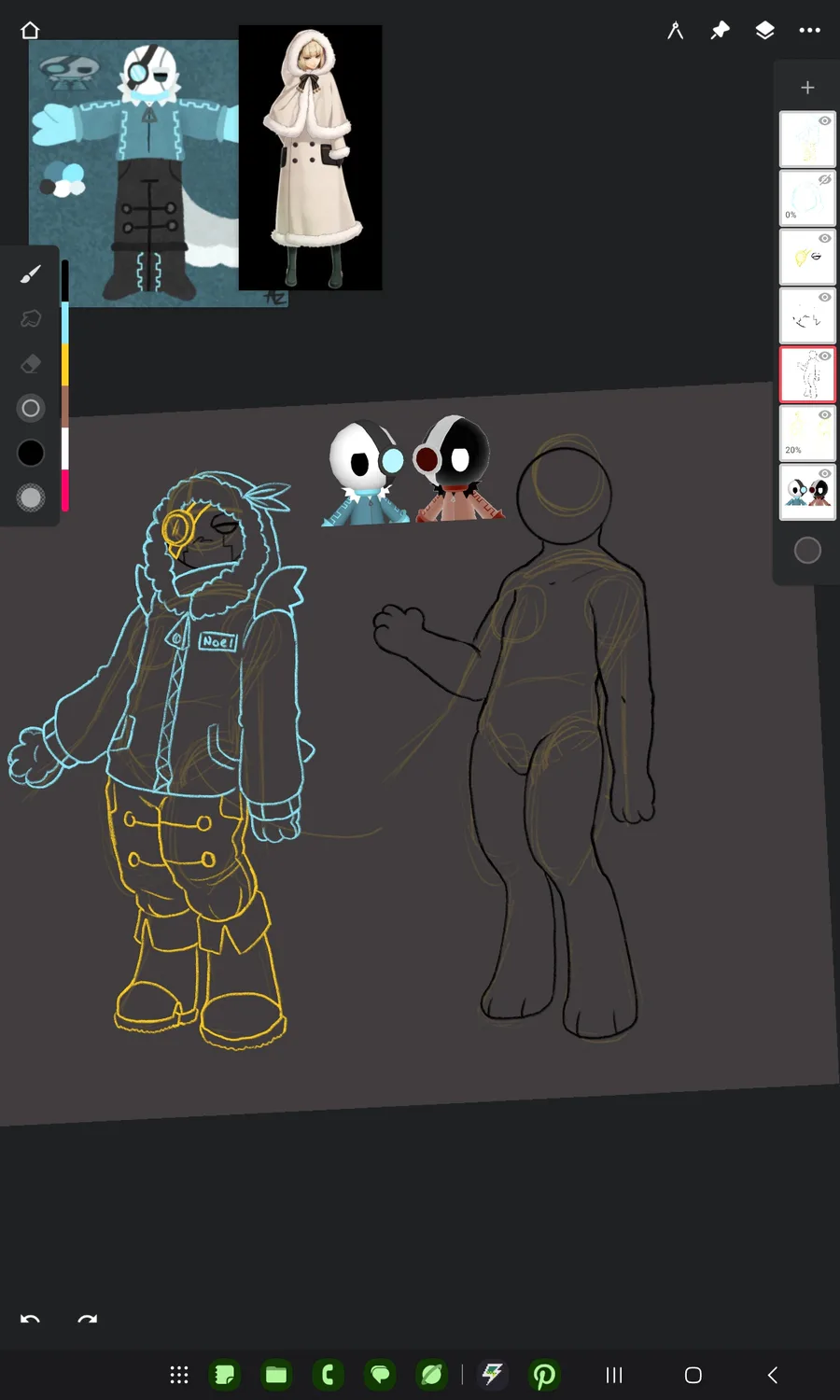Select the smudge blend tool
The image size is (840, 1400).
[x=31, y=318]
